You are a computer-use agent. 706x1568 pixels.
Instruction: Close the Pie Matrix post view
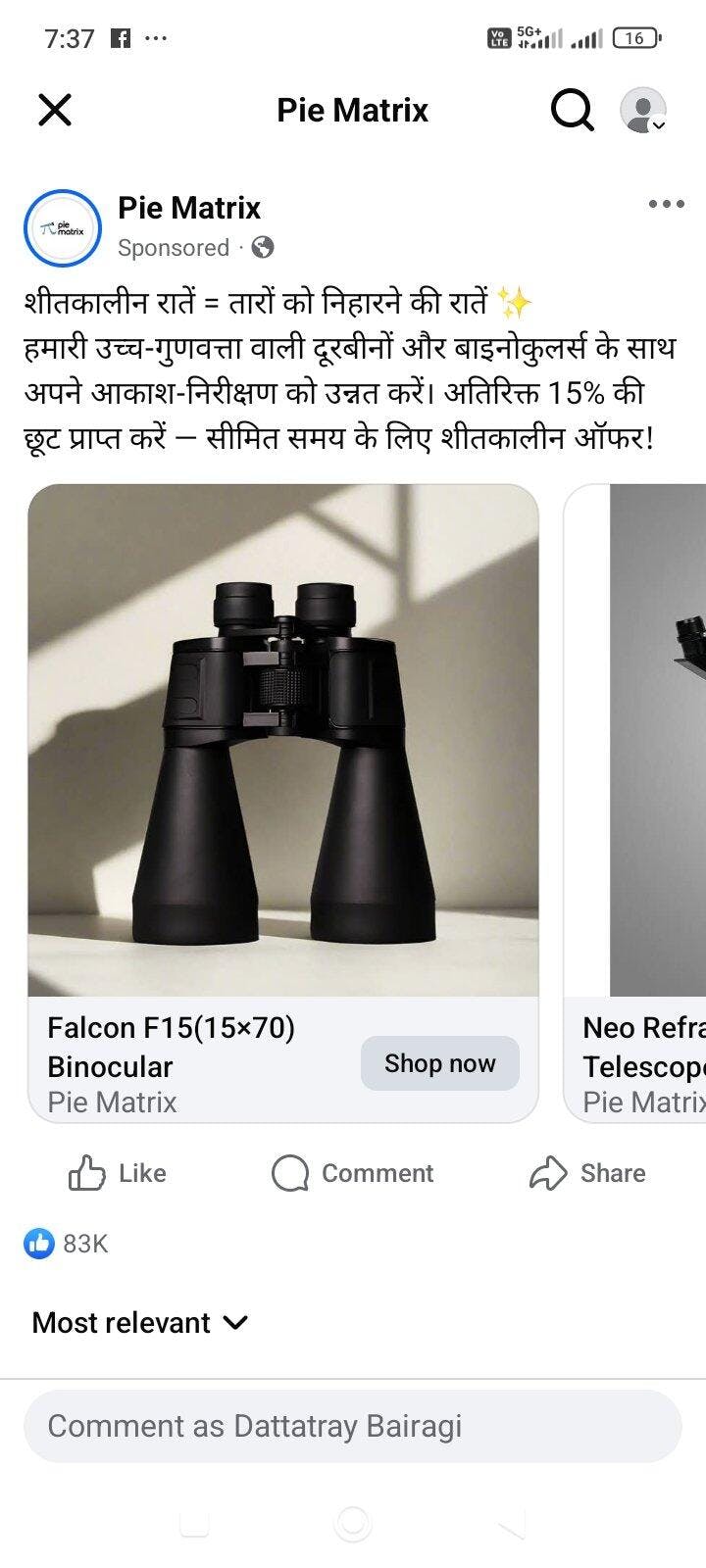tap(55, 109)
